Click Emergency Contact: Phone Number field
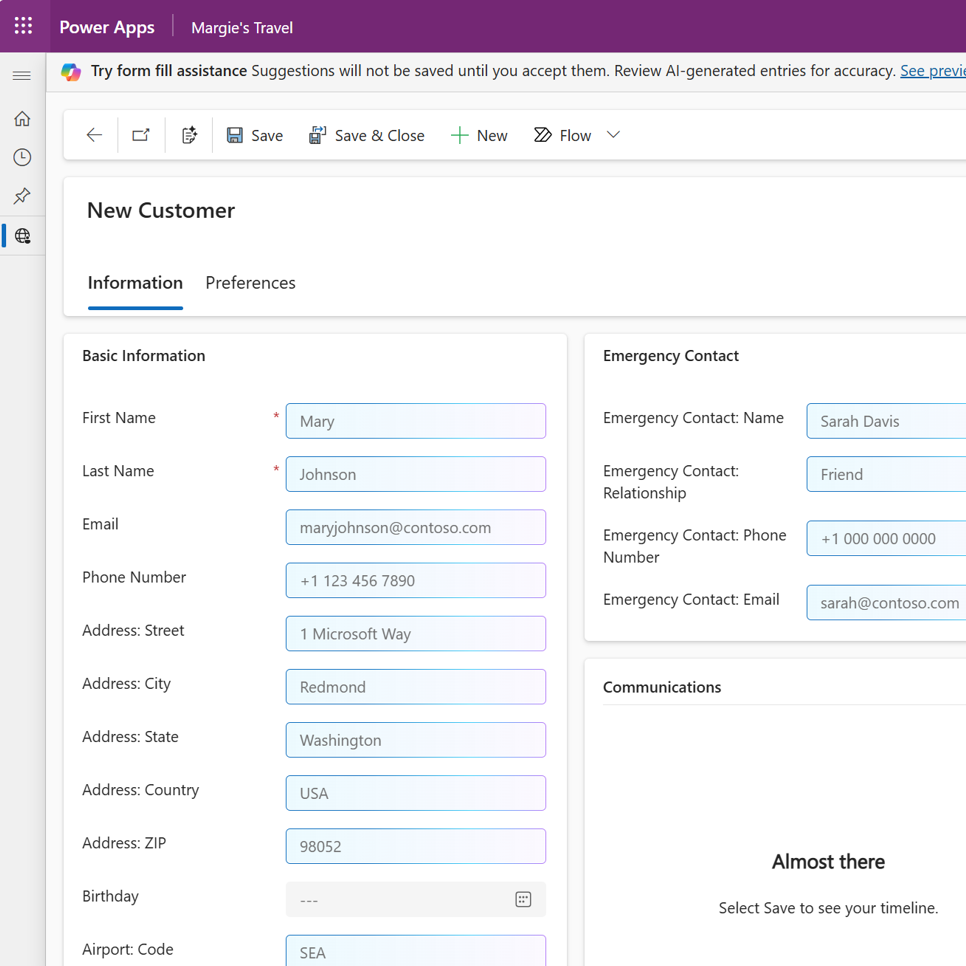 886,538
